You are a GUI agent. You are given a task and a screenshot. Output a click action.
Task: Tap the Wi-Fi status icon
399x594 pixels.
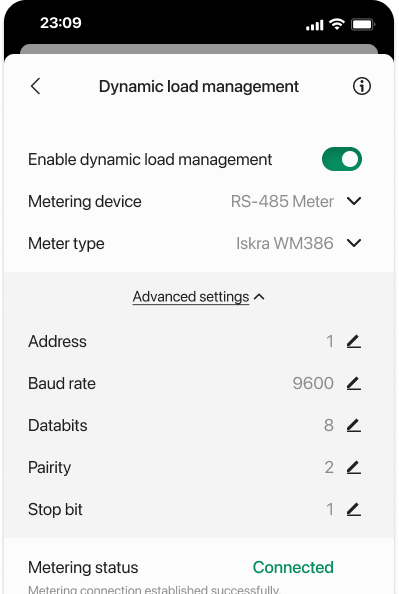(336, 24)
